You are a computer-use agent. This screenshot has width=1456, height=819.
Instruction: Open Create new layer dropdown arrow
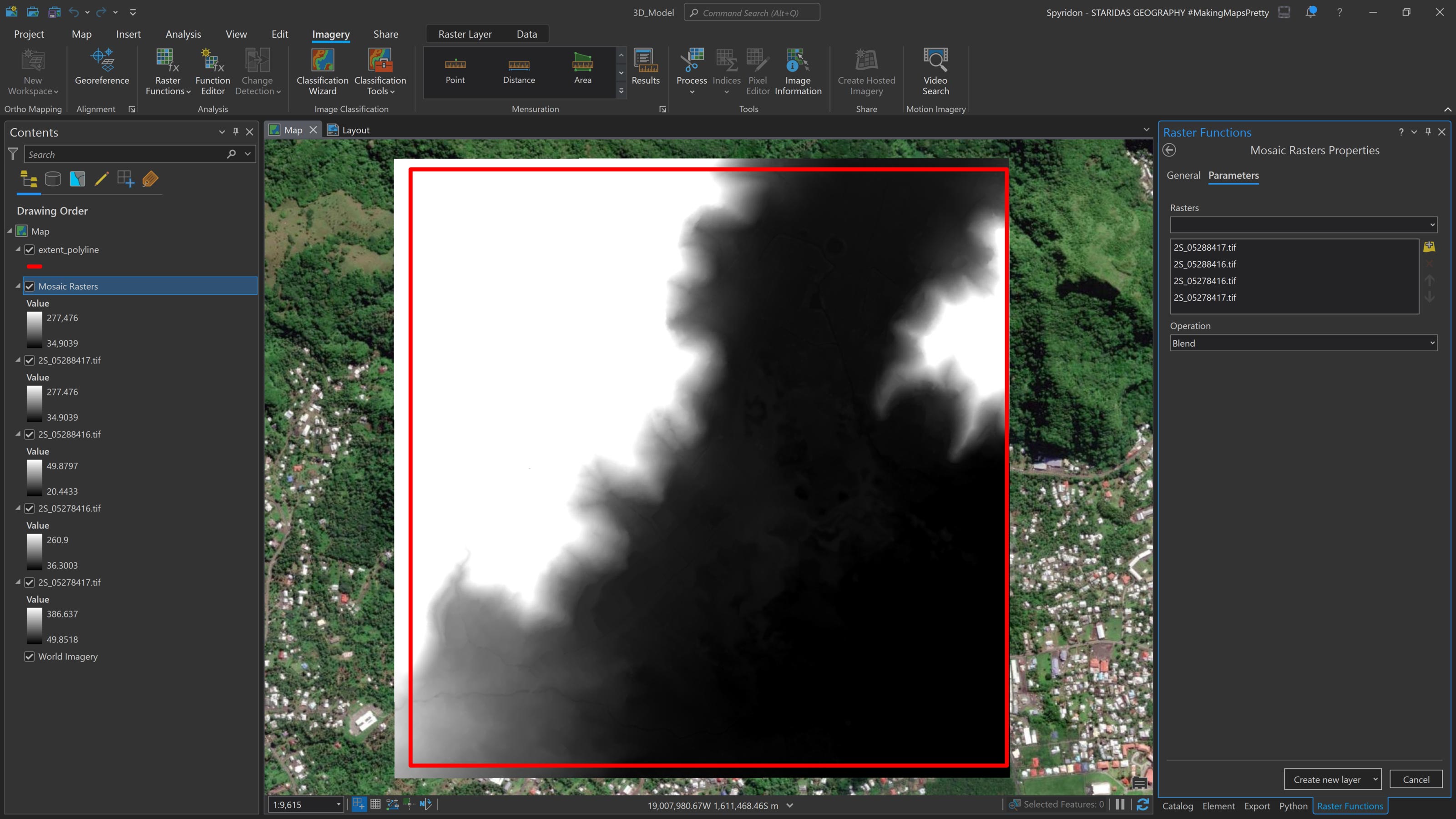1375,779
